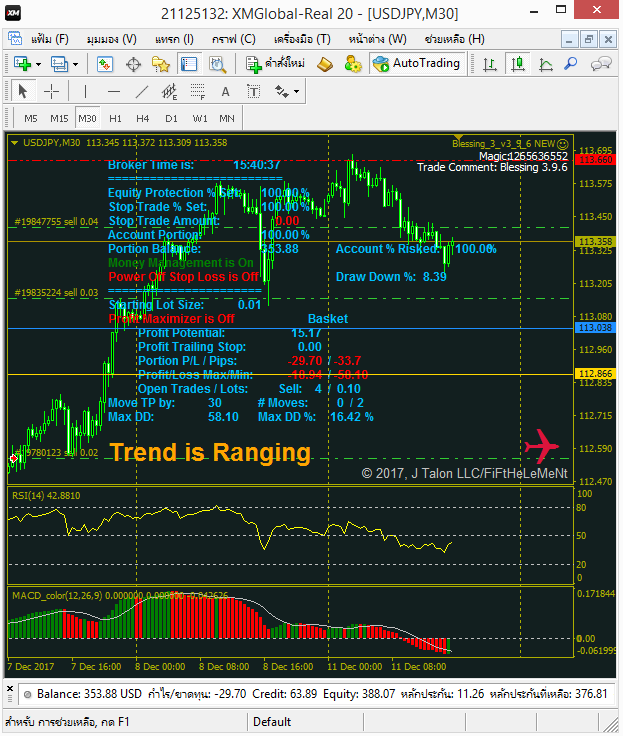Viewport: 623px width, 736px height.
Task: Select the Text 'A' tool
Action: tap(225, 92)
